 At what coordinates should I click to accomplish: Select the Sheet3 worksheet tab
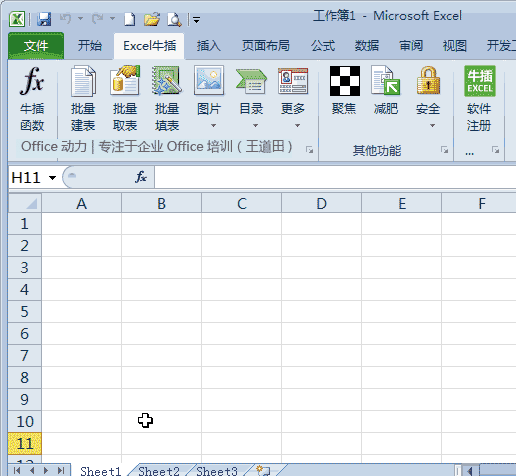pyautogui.click(x=217, y=470)
